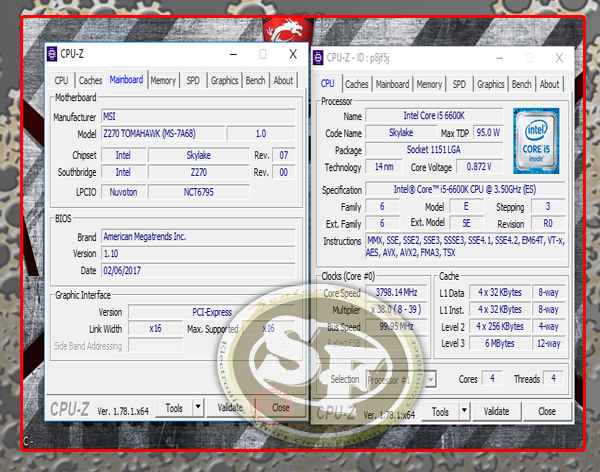Click the Link Width value x16

tap(155, 328)
